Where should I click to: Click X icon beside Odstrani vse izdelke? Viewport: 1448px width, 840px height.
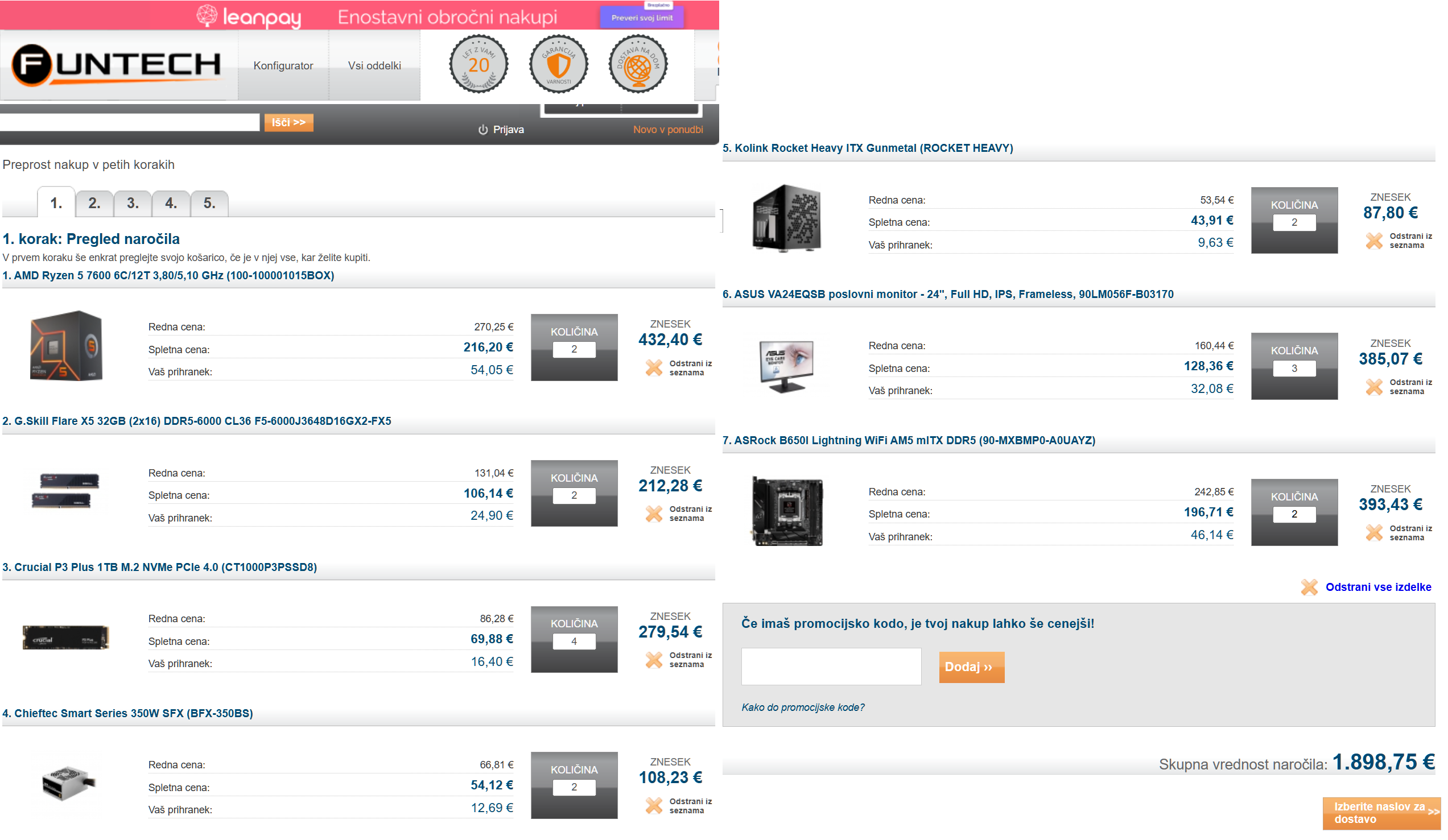(x=1310, y=587)
